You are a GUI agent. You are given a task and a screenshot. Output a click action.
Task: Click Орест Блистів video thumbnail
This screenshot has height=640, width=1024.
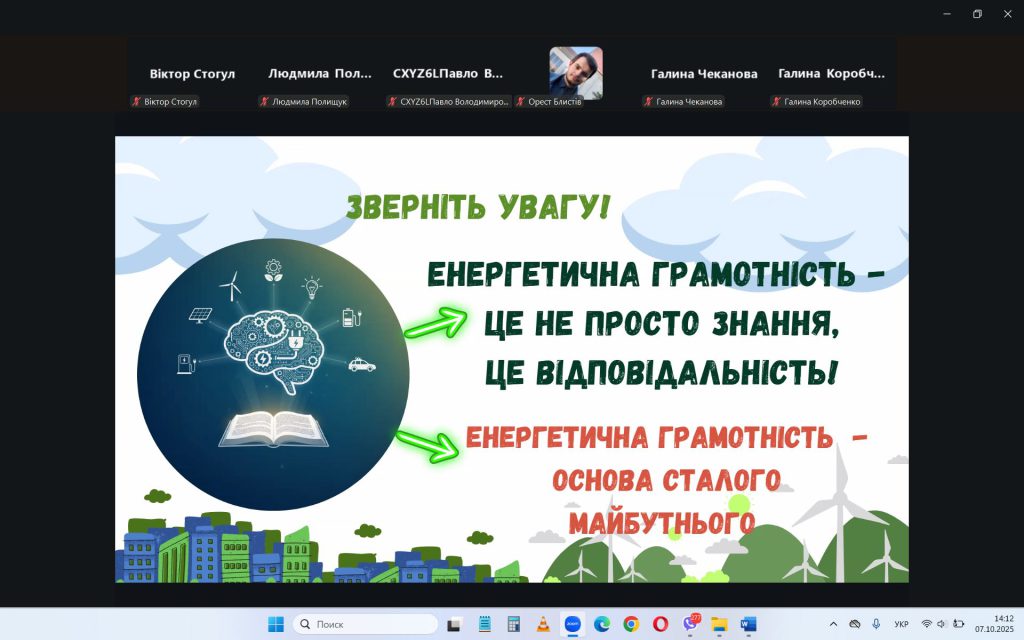tap(575, 72)
